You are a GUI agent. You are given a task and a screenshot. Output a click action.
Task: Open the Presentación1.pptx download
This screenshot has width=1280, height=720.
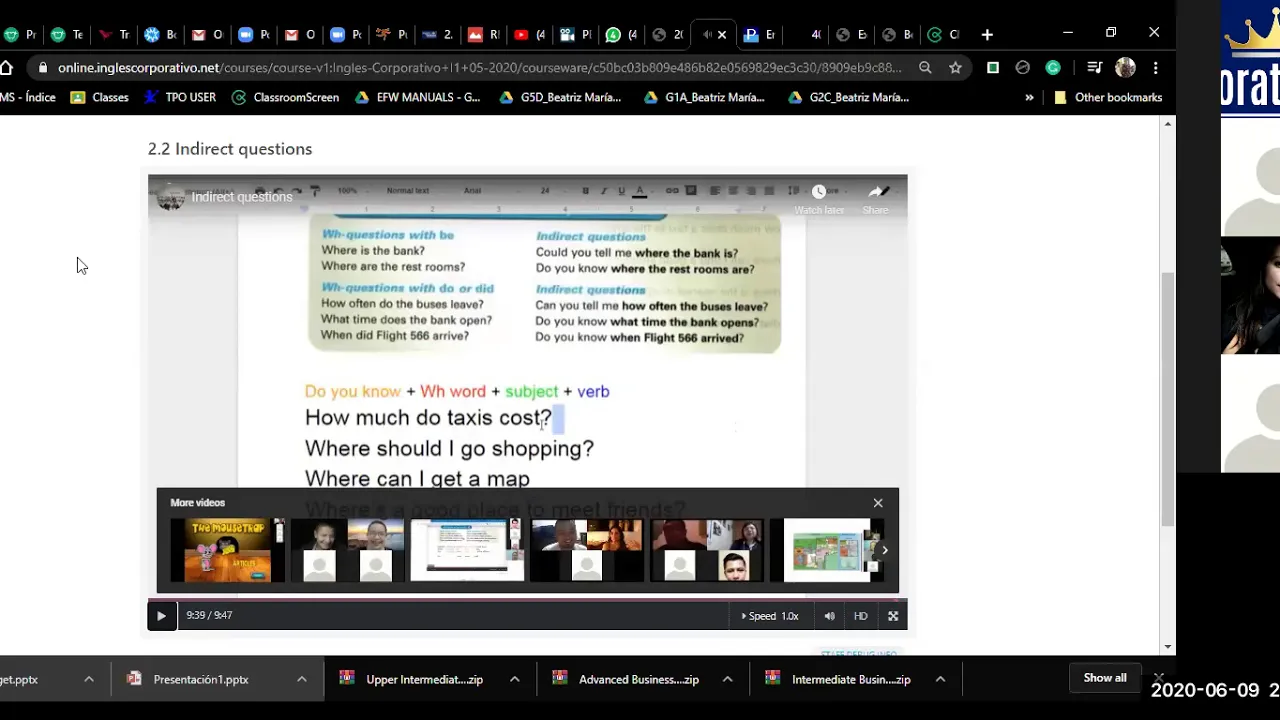click(x=200, y=679)
